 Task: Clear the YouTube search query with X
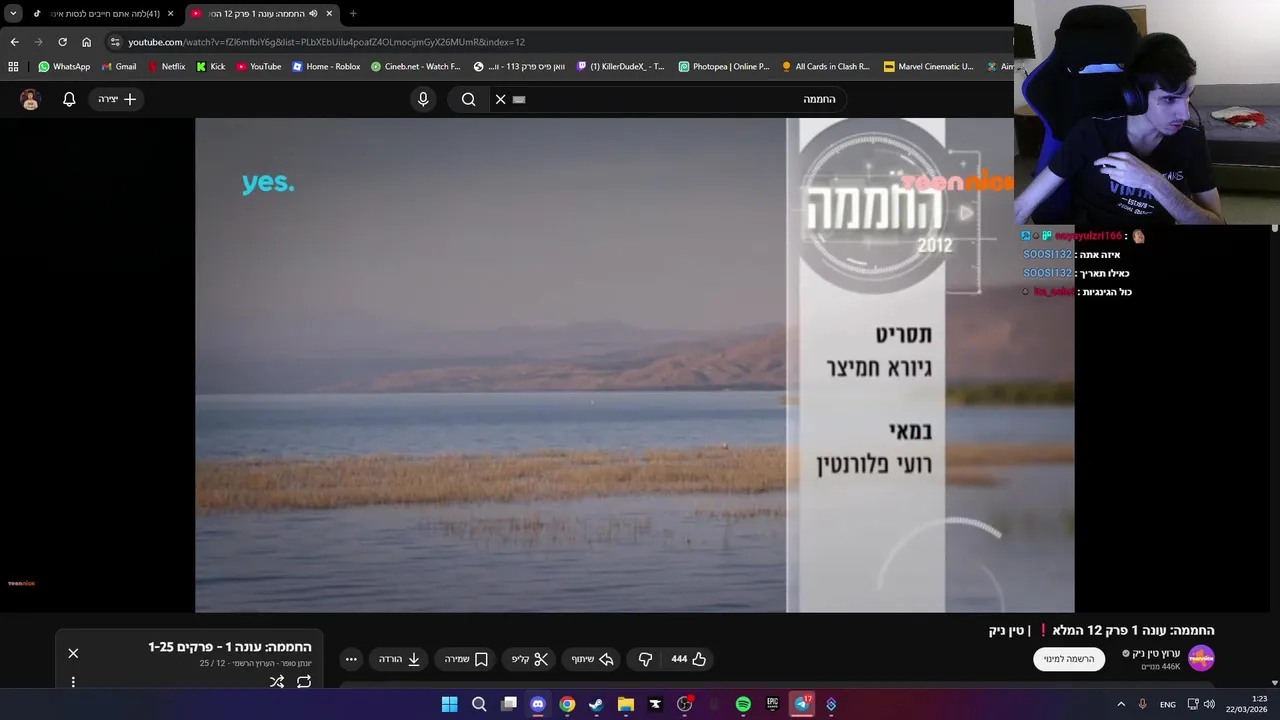(501, 99)
